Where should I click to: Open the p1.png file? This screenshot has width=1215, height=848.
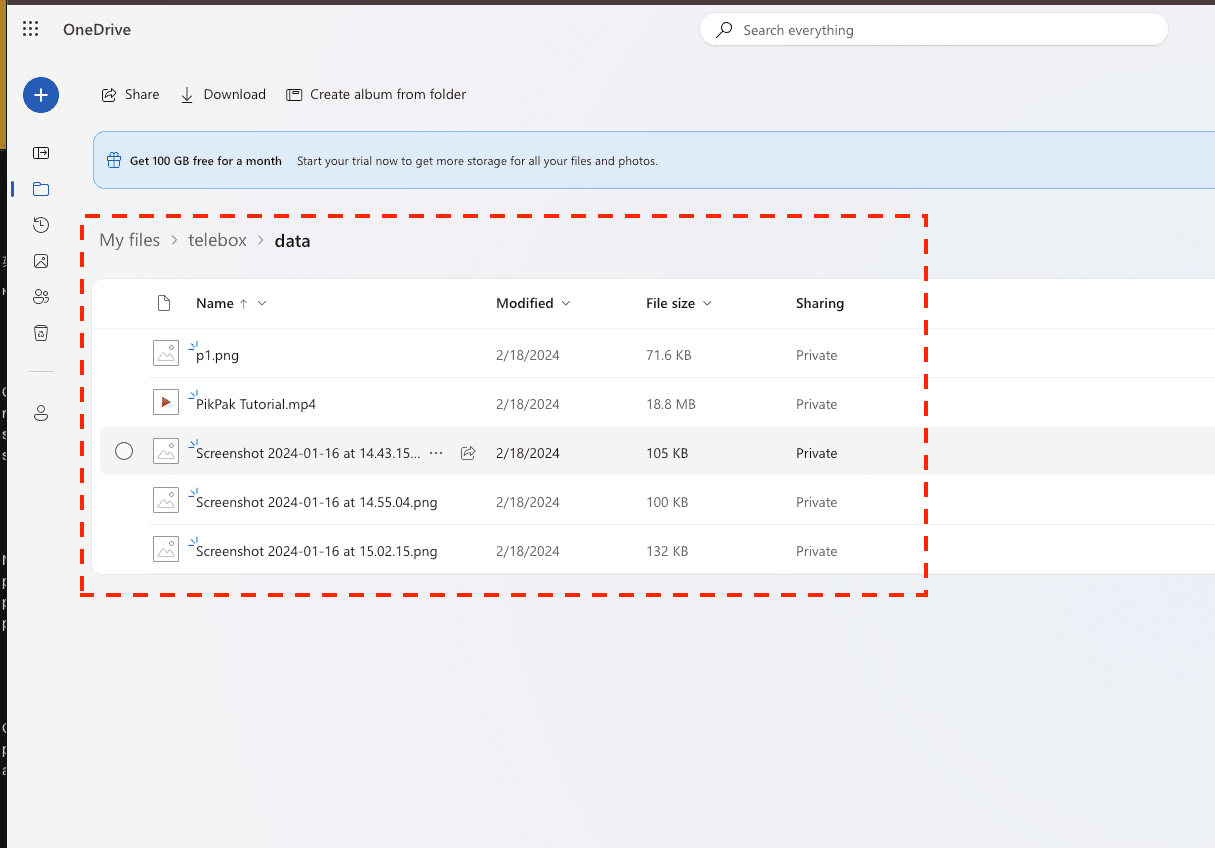click(x=217, y=355)
